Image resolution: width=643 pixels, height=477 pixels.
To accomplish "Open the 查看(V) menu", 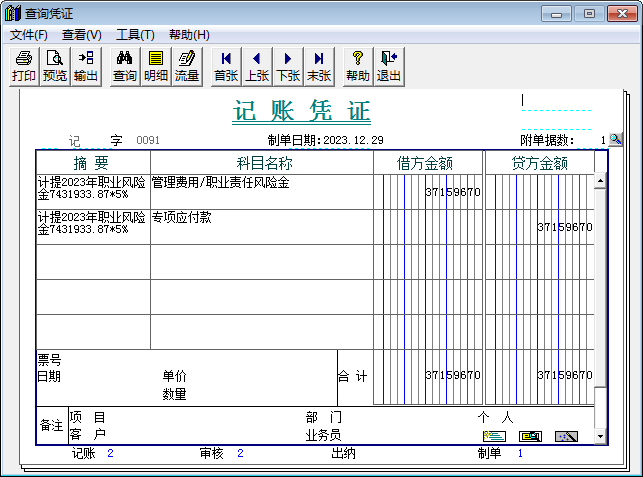I will click(82, 35).
